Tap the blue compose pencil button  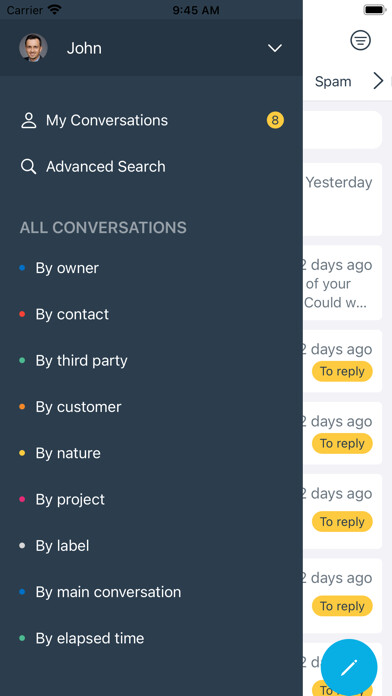click(349, 667)
